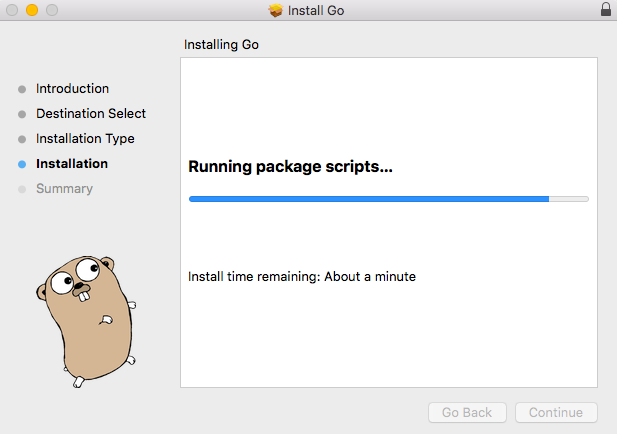Click the faded bullet beside Summary
Viewport: 617px width, 434px height.
pos(22,190)
